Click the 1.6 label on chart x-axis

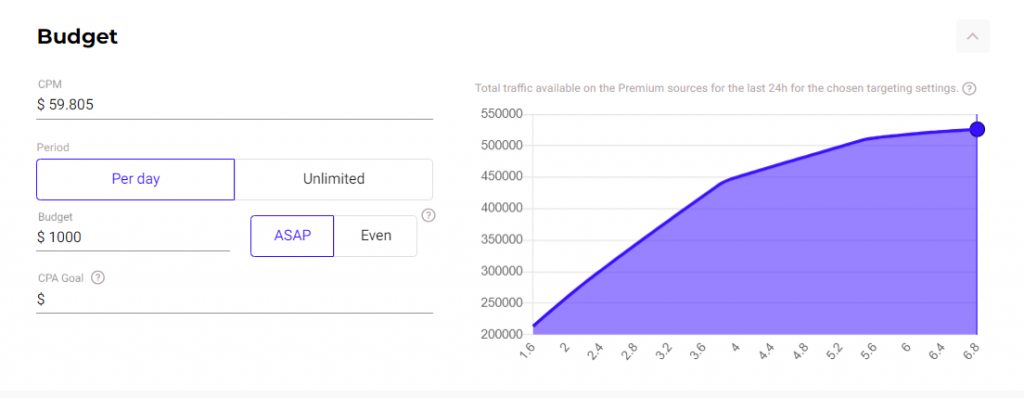[529, 350]
